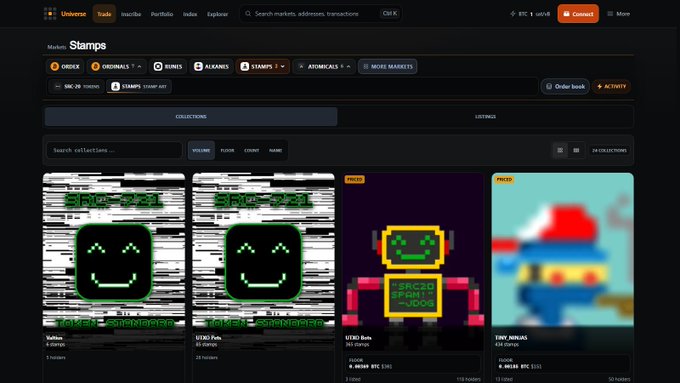Image resolution: width=680 pixels, height=383 pixels.
Task: Open the Trade section
Action: [104, 14]
